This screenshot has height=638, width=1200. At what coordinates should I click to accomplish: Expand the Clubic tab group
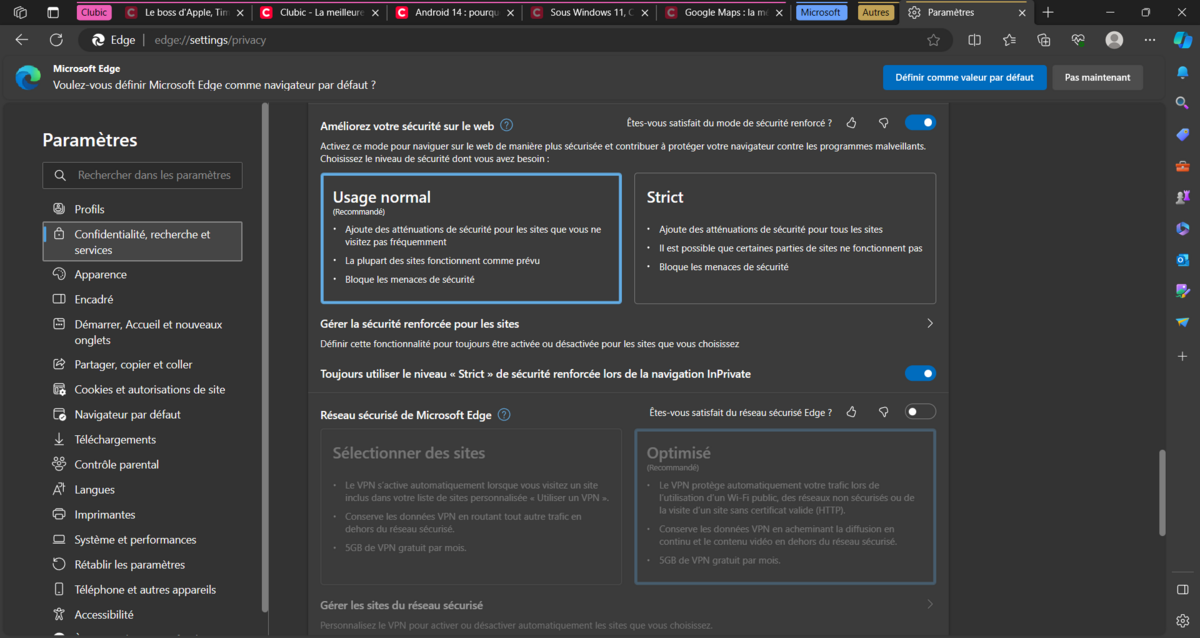(x=94, y=13)
